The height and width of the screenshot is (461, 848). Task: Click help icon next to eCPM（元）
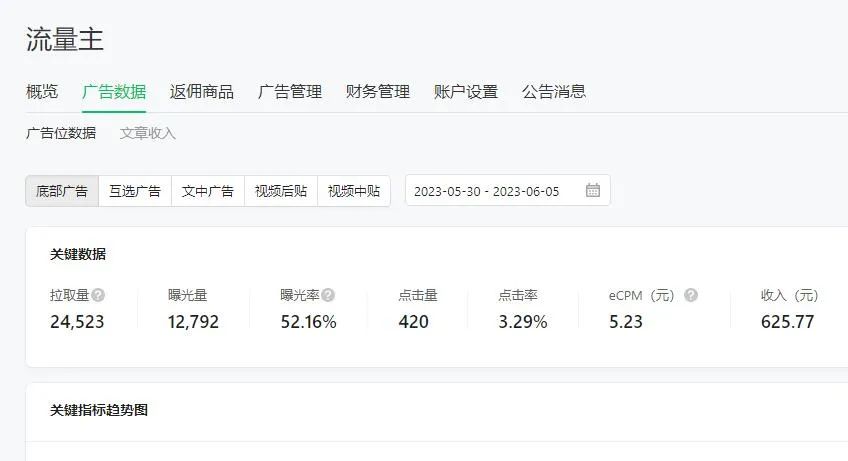click(x=691, y=295)
